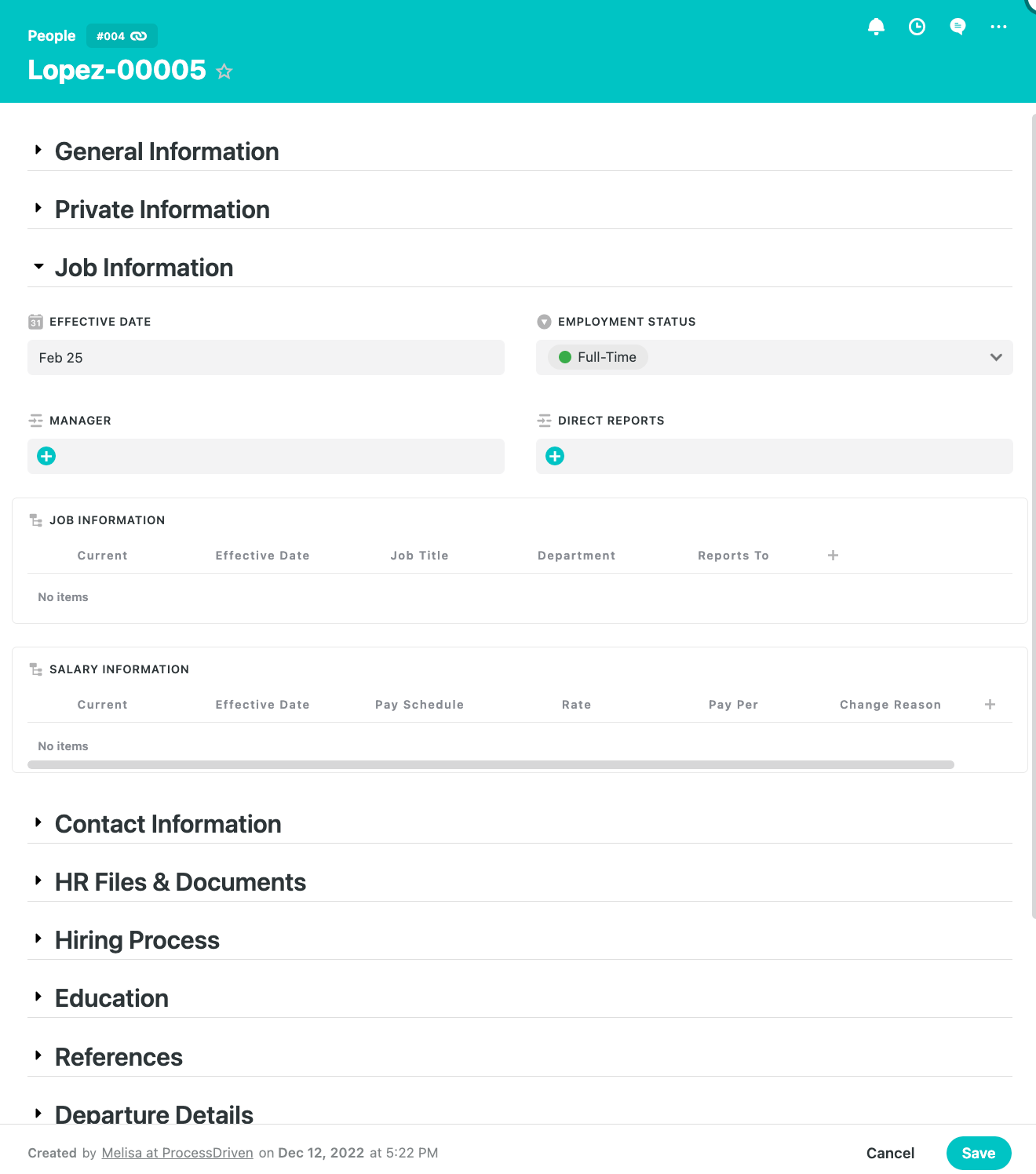The width and height of the screenshot is (1036, 1174).
Task: Select the Full-Time status chip
Action: click(598, 357)
